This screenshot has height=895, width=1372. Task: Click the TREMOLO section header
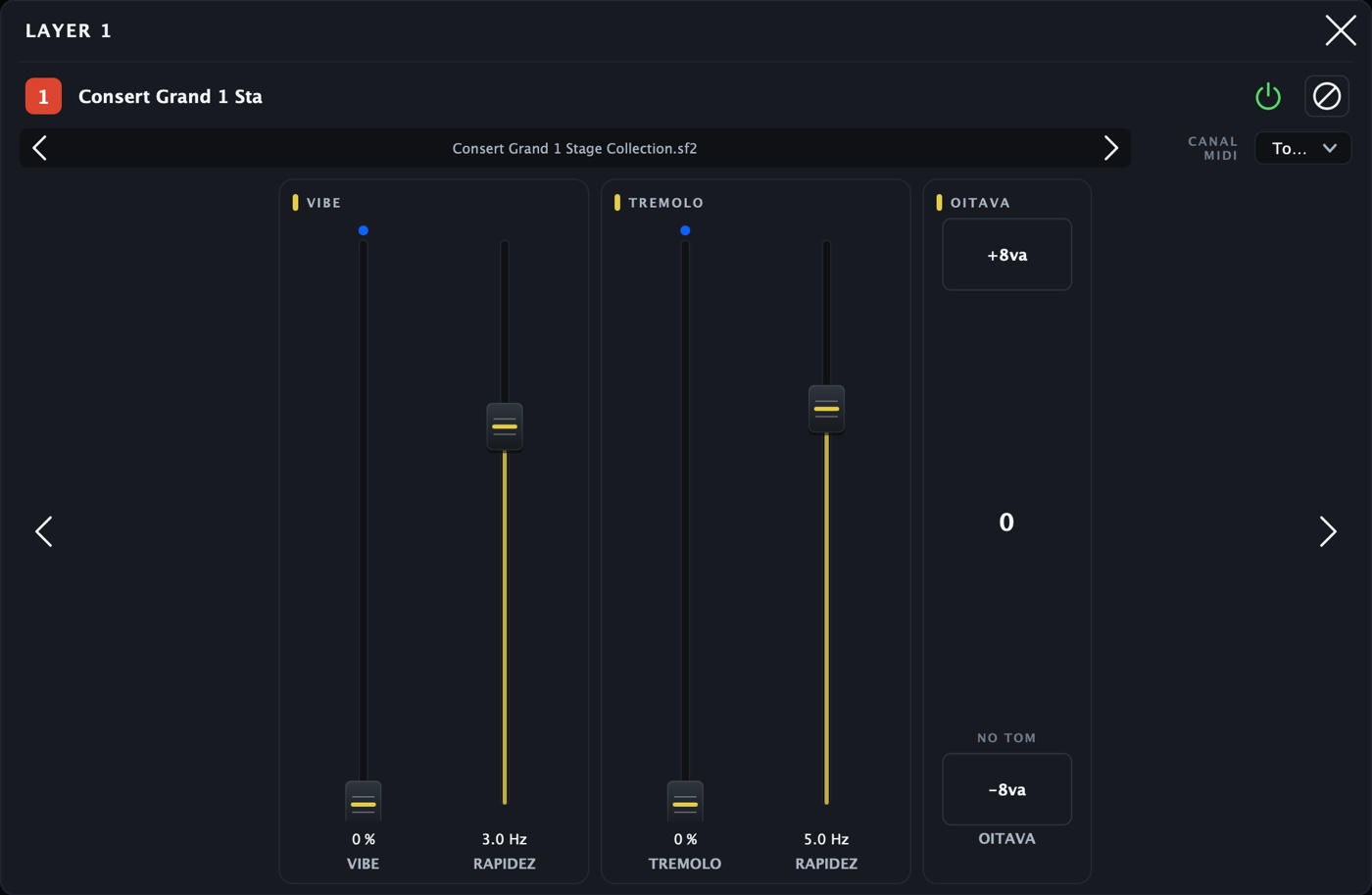coord(665,203)
